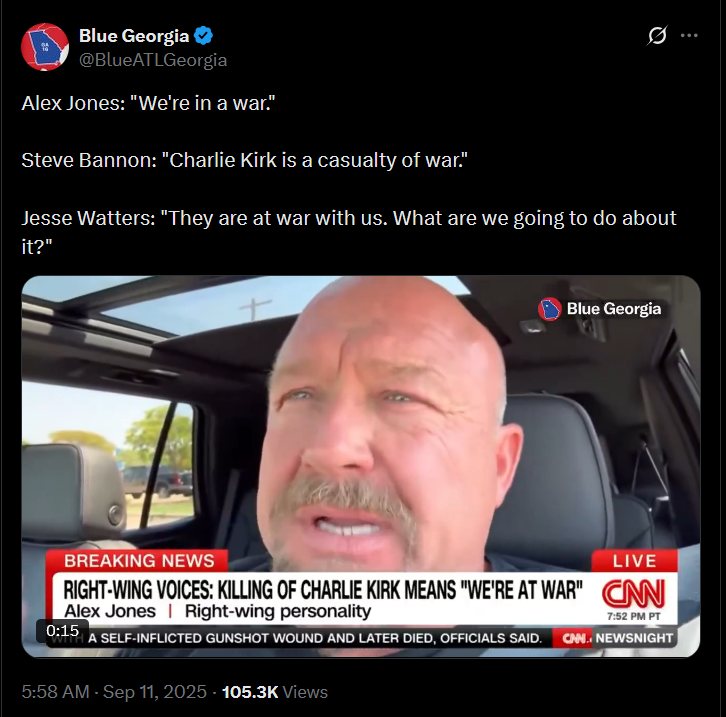Viewport: 726px width, 717px height.
Task: Click the Blue Georgia watermark logo in video
Action: coord(600,309)
